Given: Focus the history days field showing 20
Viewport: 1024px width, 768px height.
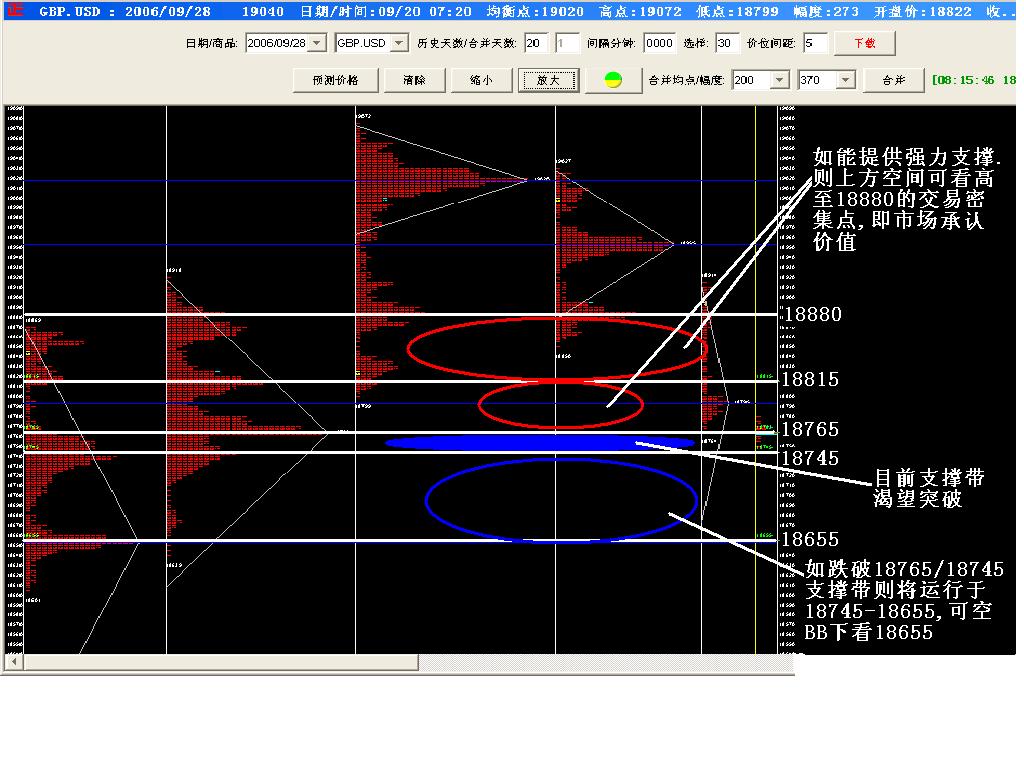Looking at the screenshot, I should [537, 43].
